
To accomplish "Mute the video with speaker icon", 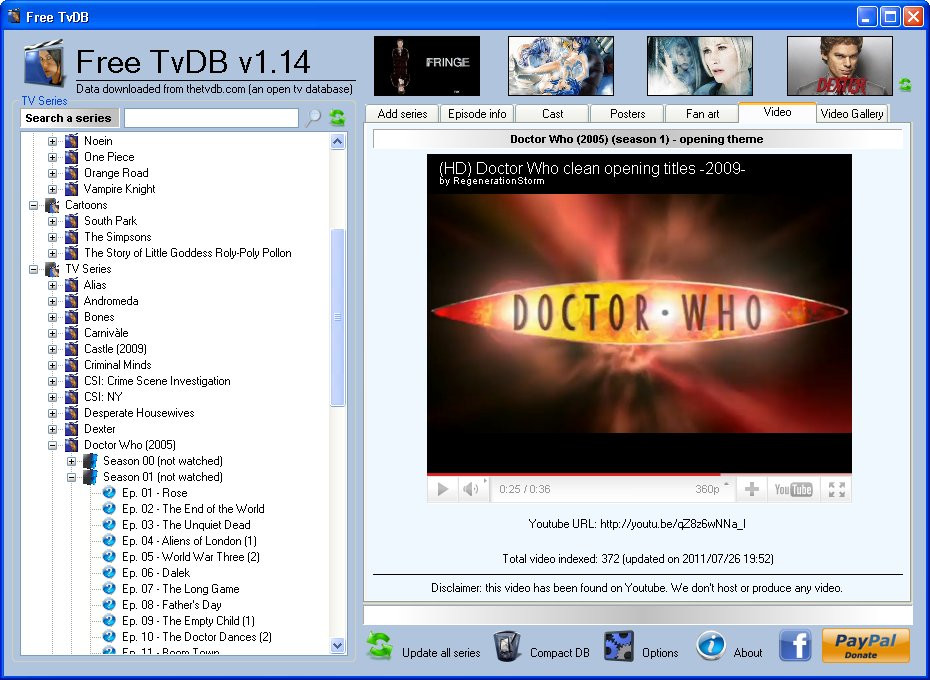I will click(470, 489).
